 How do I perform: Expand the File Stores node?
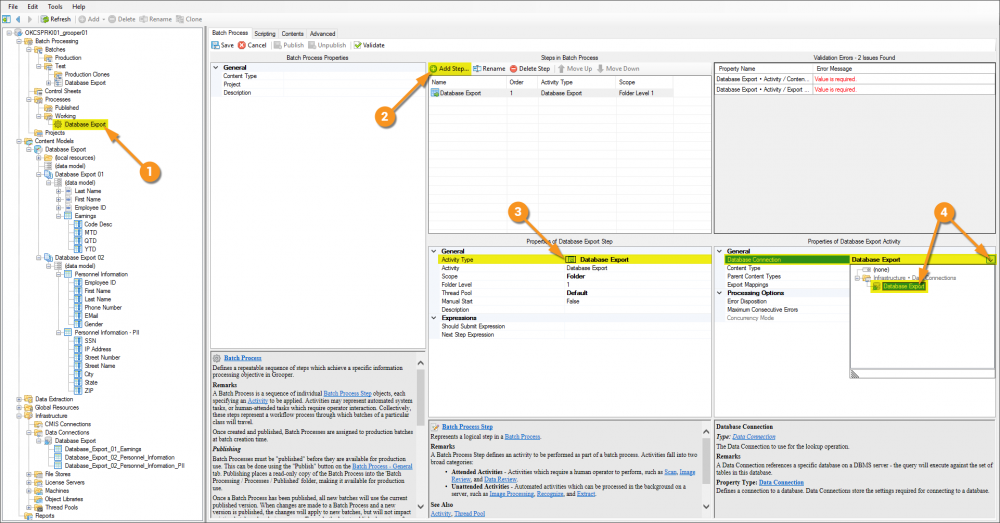29,474
